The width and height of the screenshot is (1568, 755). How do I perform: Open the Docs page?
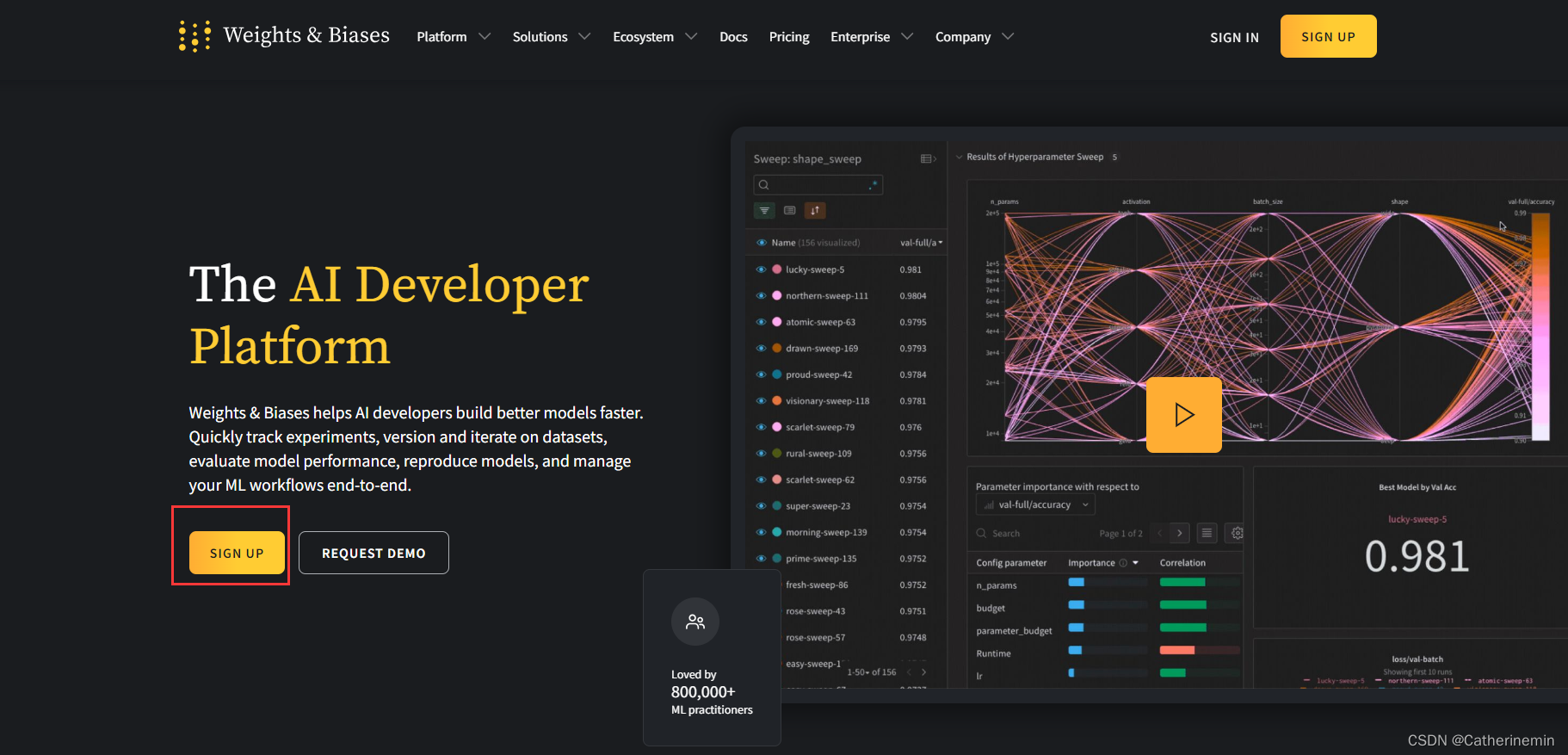click(x=733, y=37)
